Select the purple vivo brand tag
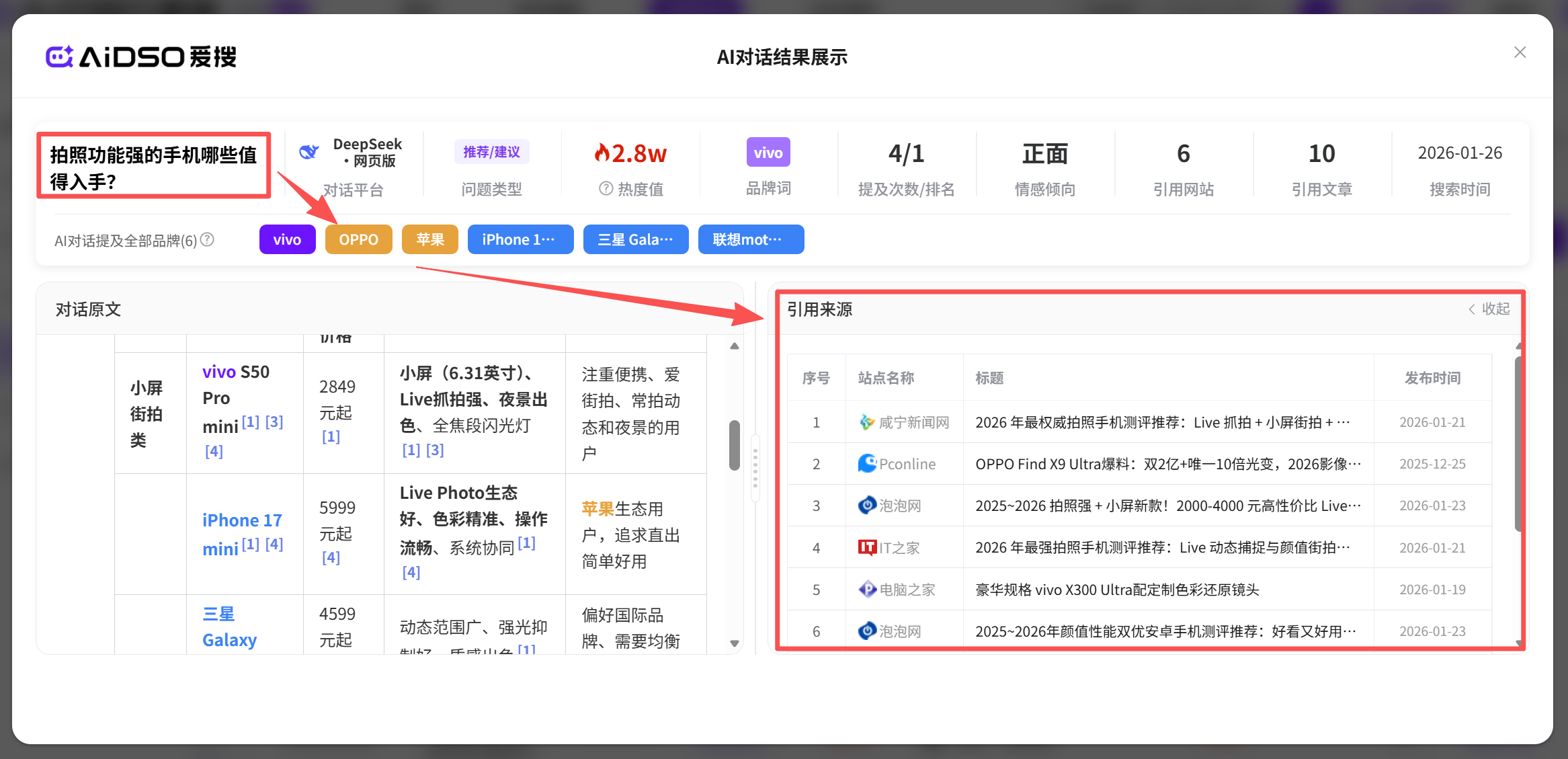This screenshot has height=759, width=1568. (x=287, y=239)
